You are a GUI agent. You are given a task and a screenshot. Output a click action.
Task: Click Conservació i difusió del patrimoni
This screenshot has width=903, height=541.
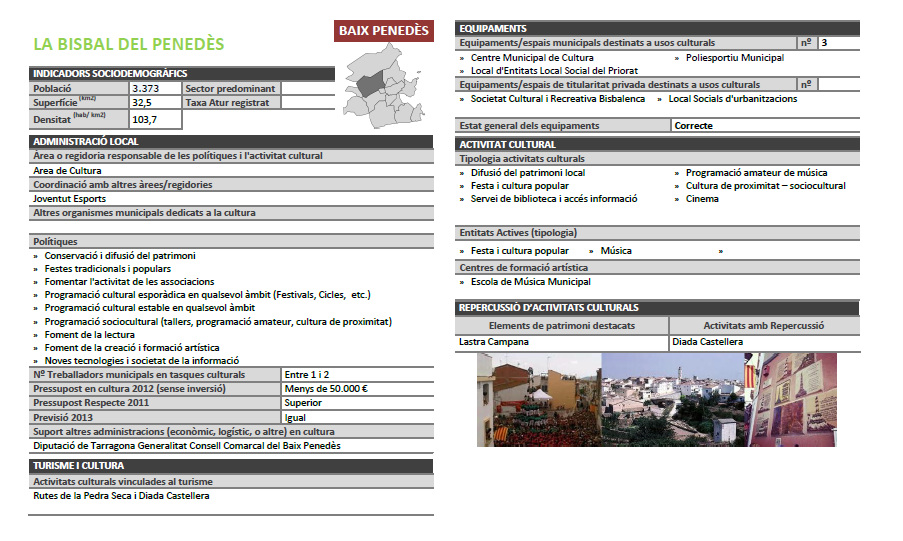pyautogui.click(x=120, y=256)
